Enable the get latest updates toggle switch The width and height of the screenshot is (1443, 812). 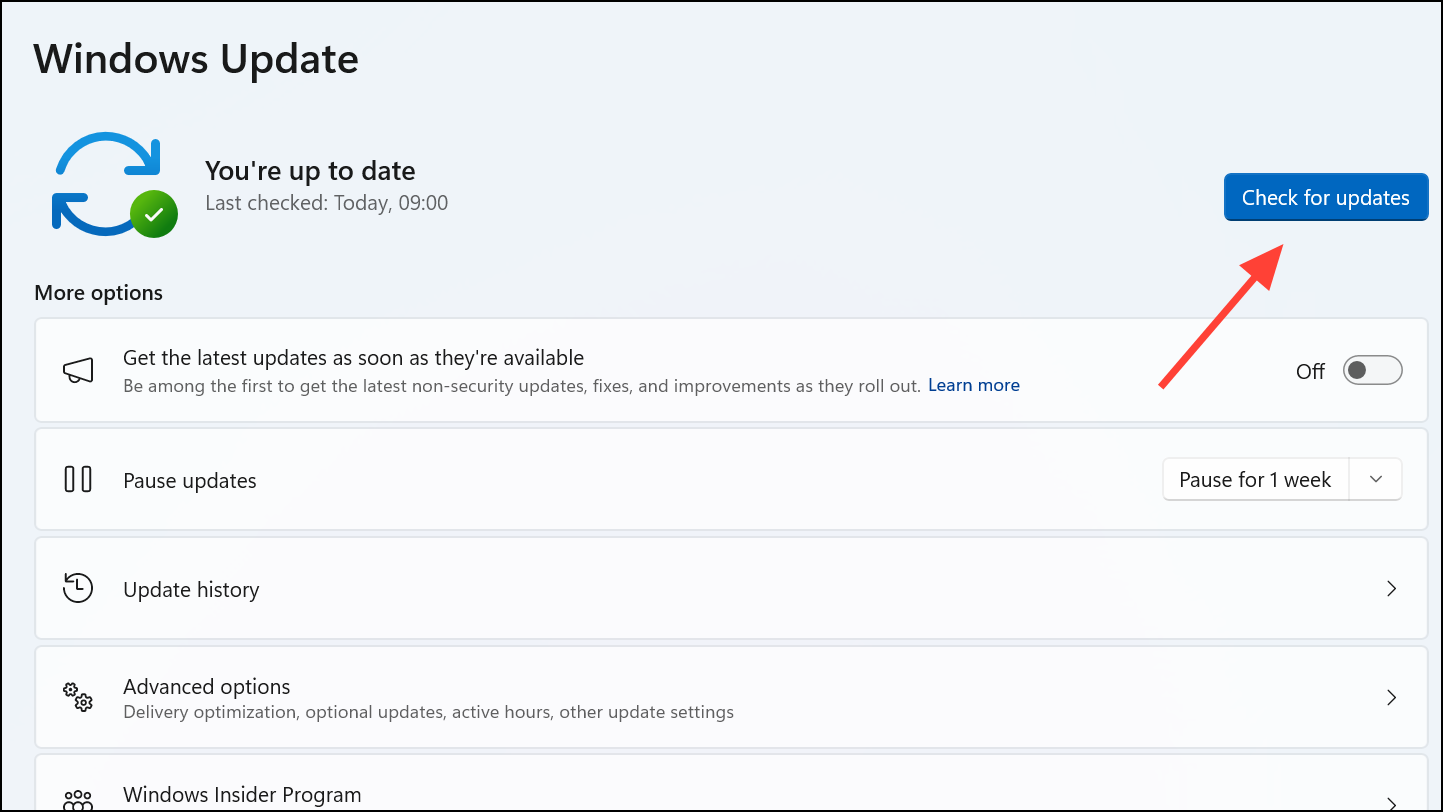1372,371
